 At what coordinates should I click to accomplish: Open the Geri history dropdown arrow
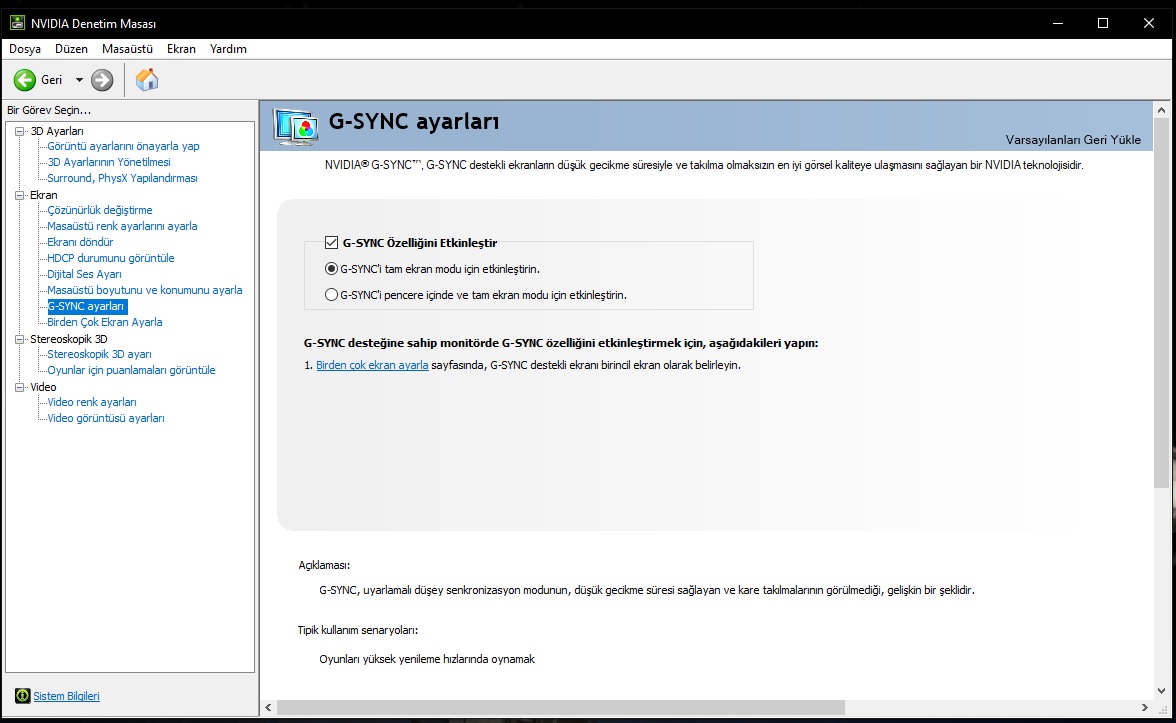coord(79,80)
